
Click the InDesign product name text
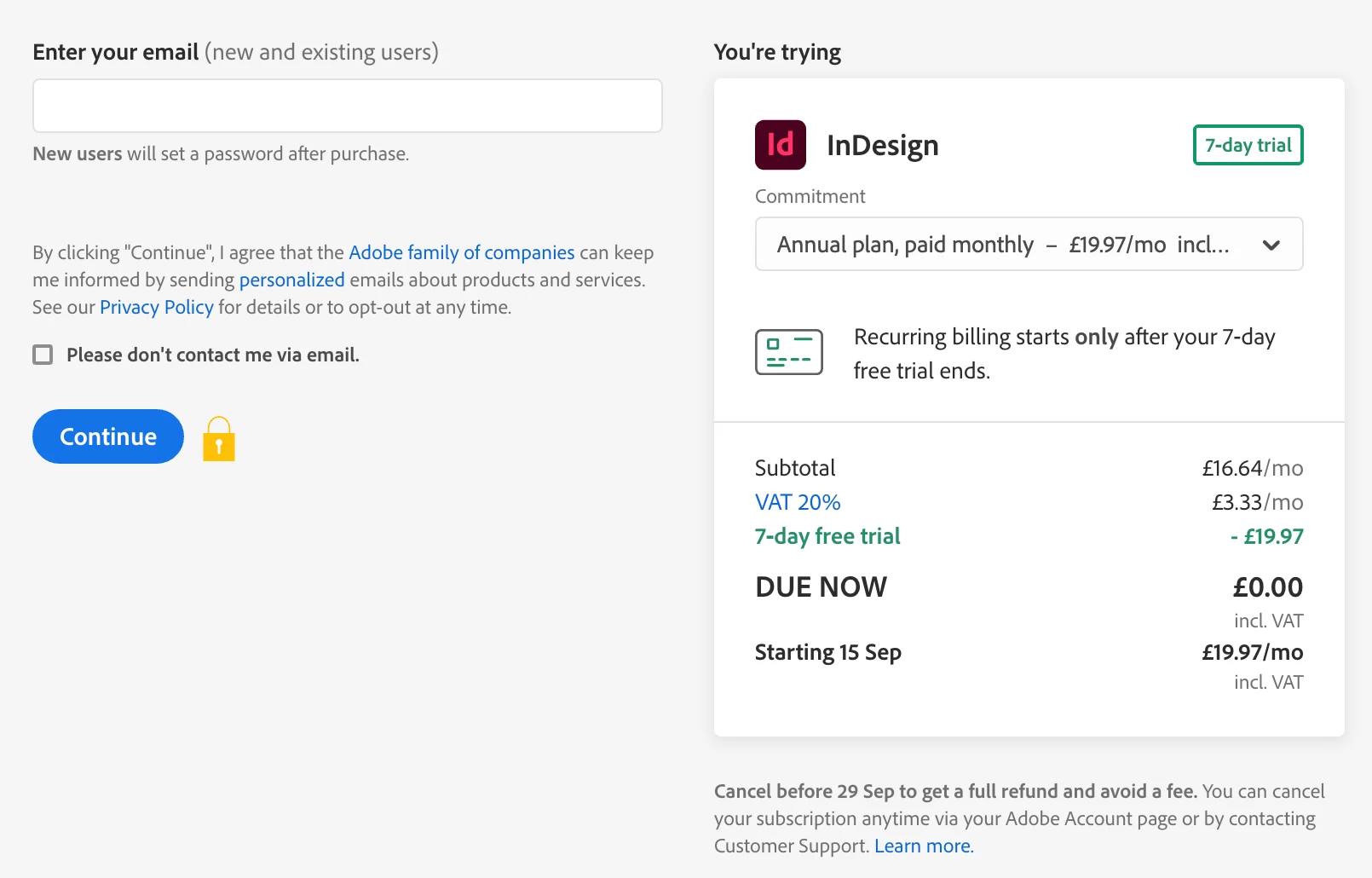[x=882, y=146]
